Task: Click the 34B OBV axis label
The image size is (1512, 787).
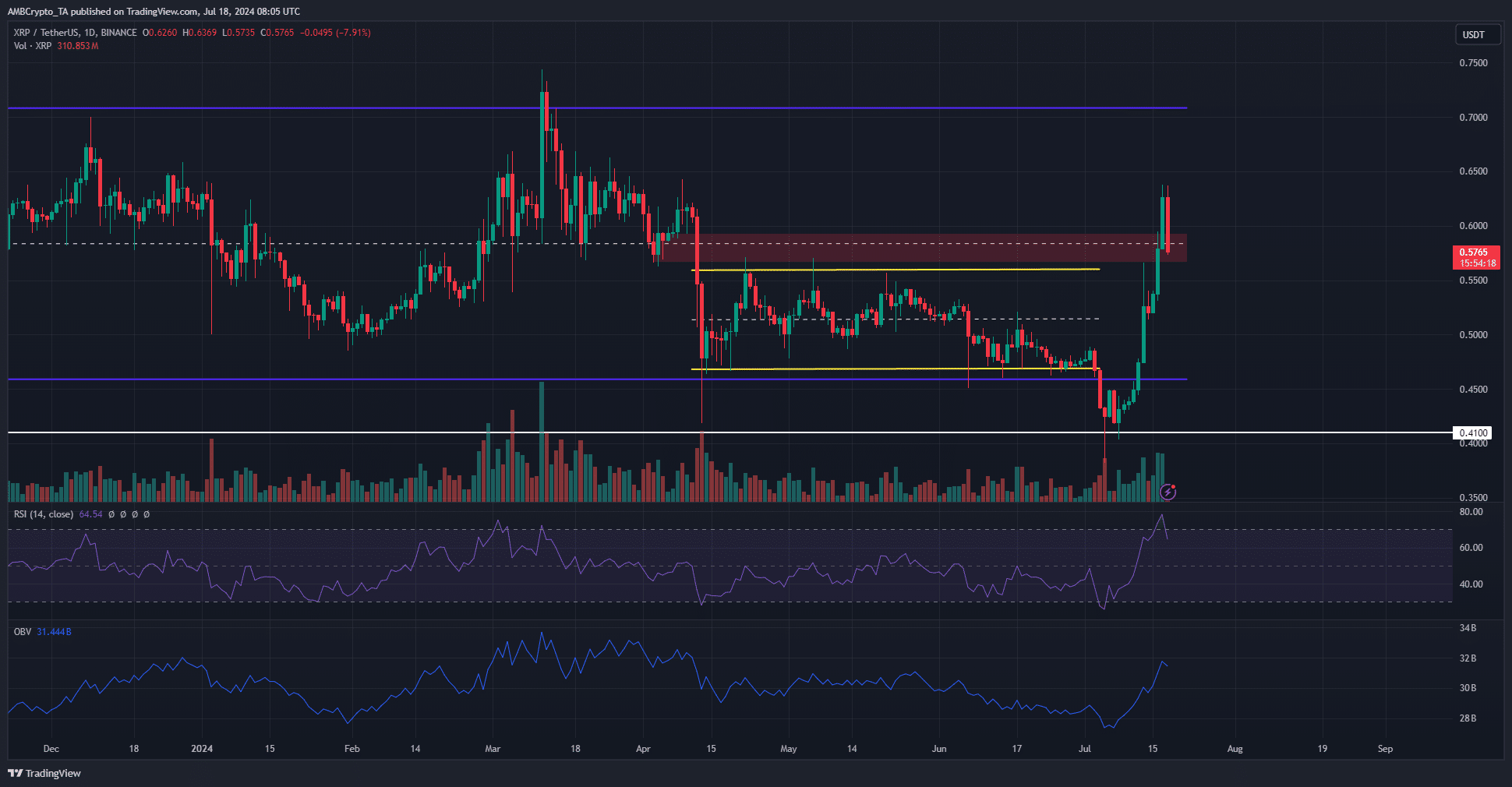Action: coord(1468,628)
